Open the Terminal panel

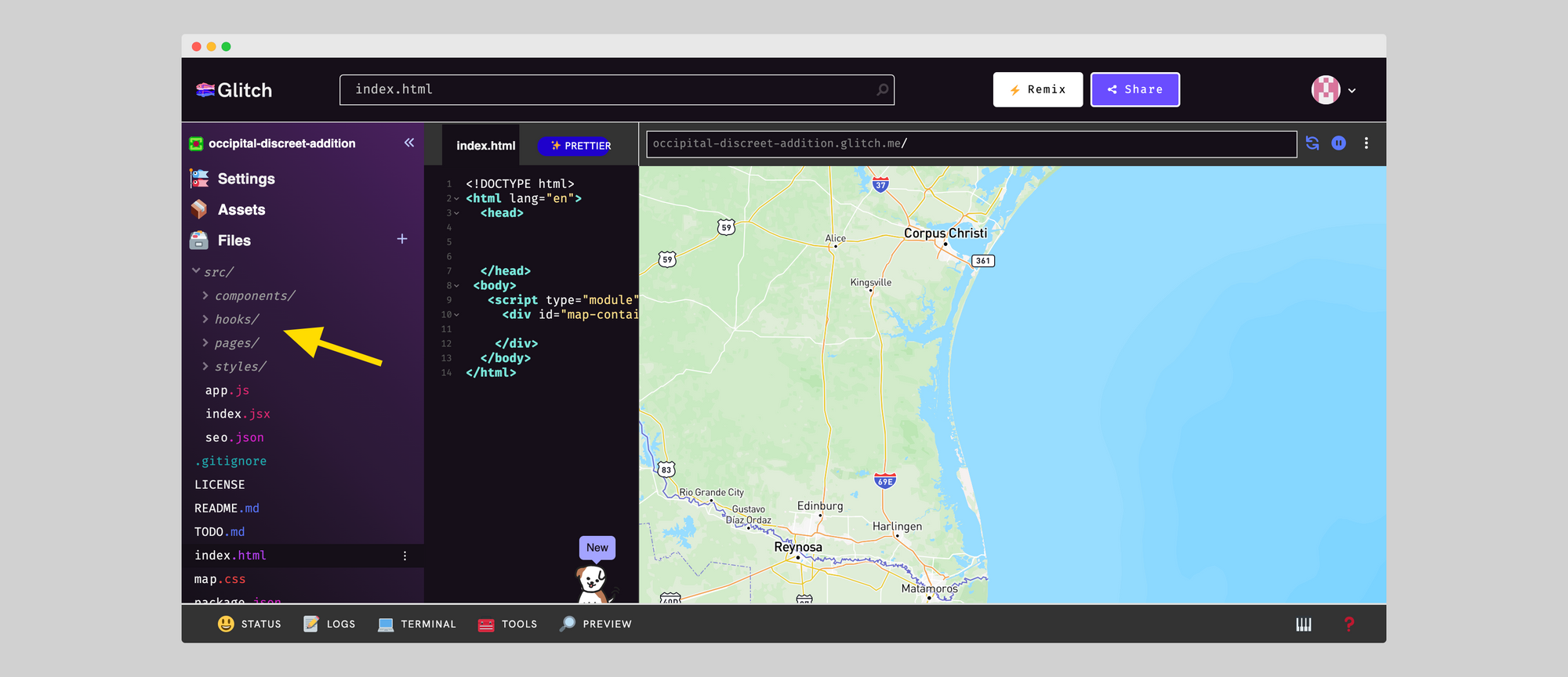[417, 625]
